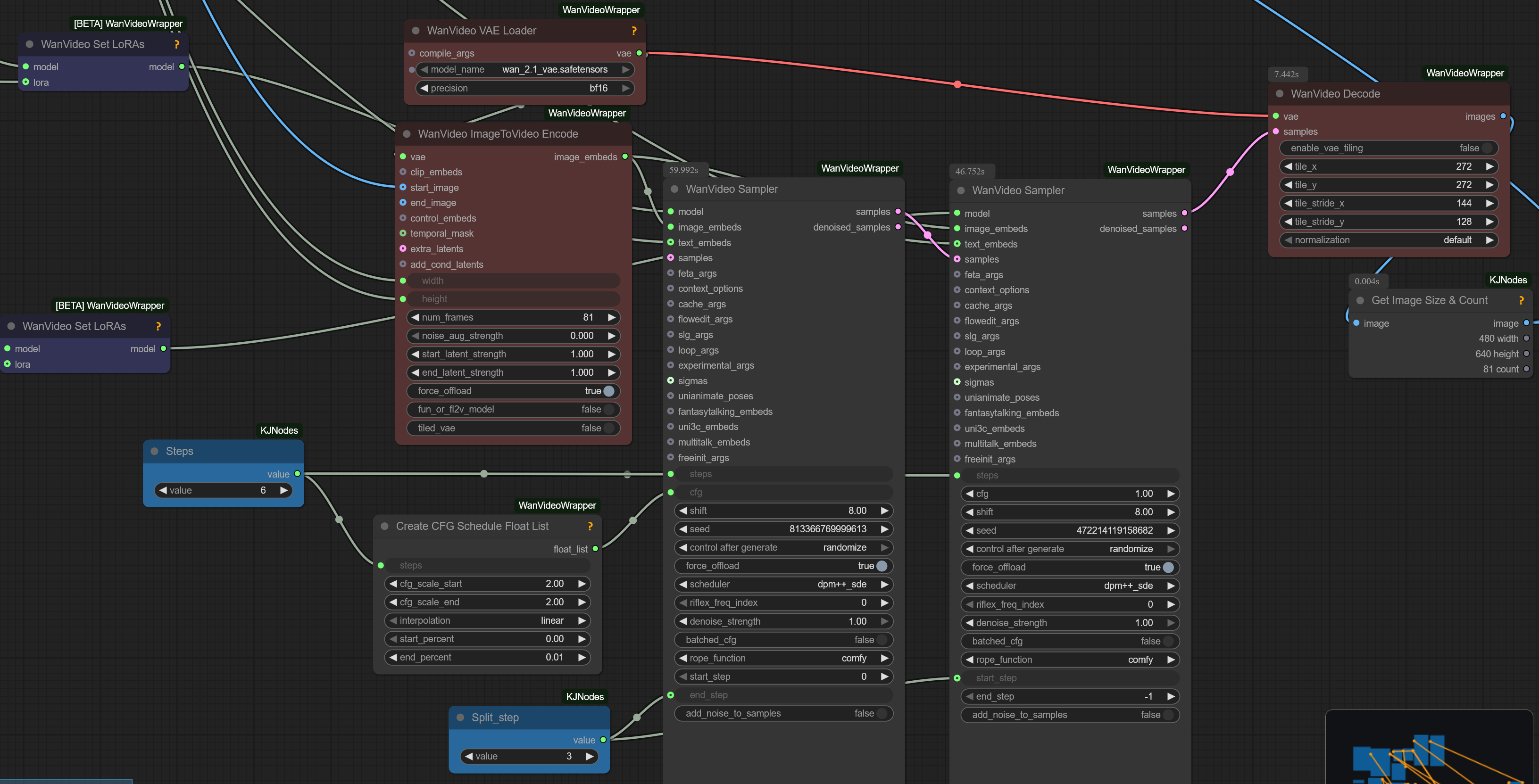
Task: Click value output socket on Steps node
Action: (x=297, y=473)
